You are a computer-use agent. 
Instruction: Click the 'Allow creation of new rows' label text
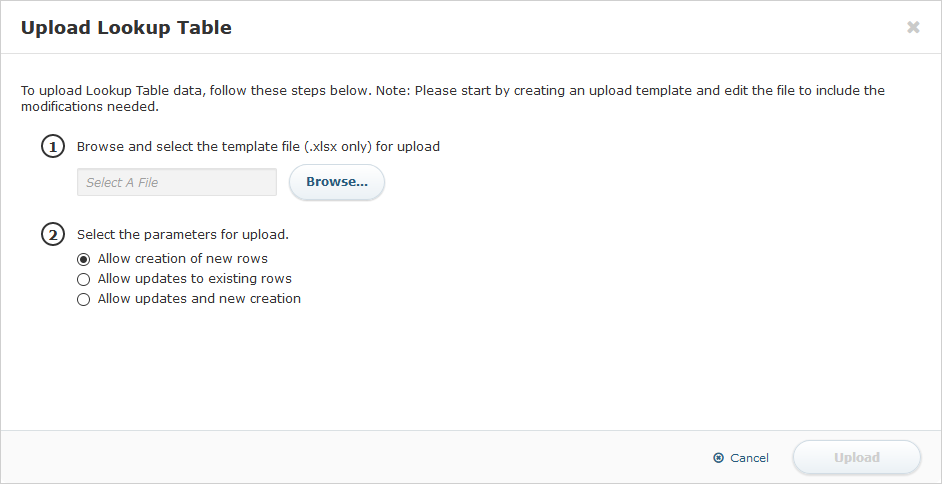point(182,259)
